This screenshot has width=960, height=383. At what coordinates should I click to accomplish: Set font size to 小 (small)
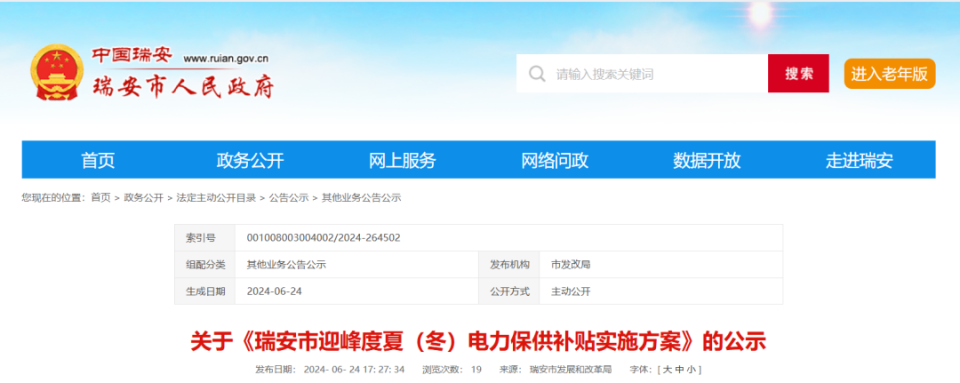[x=690, y=370]
